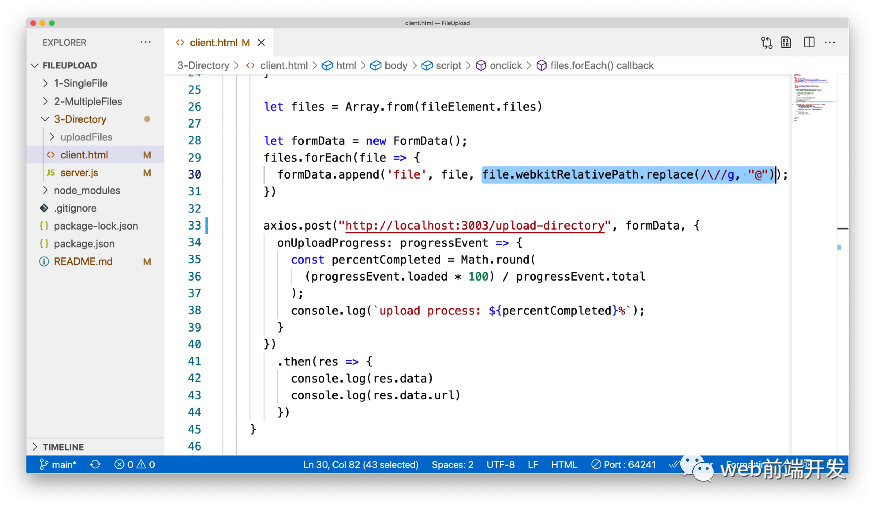875x508 pixels.
Task: Click the git icon beside .gitignore
Action: [x=44, y=208]
